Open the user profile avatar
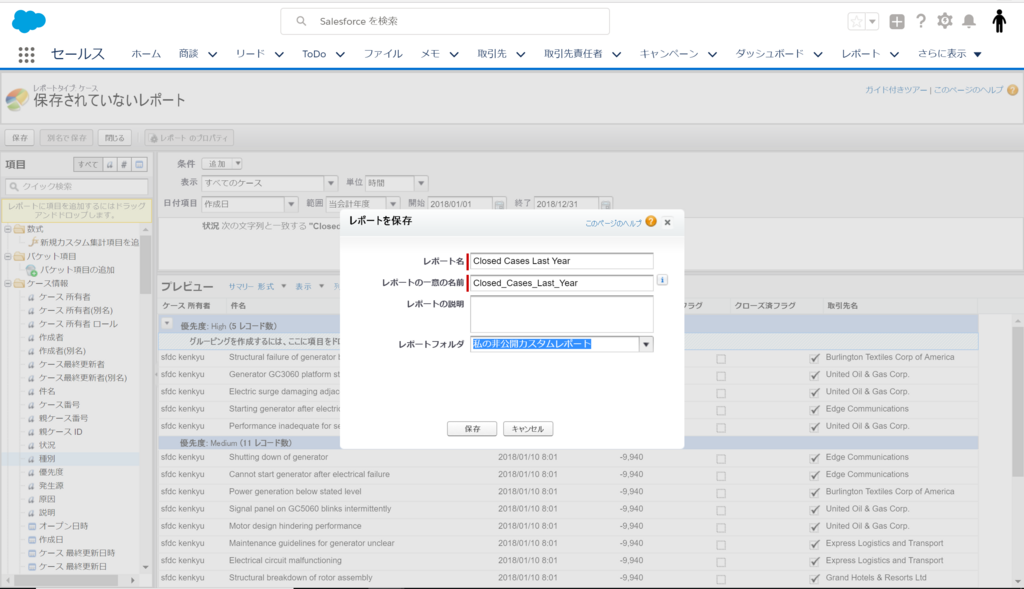Screen dimensions: 1024x589 999,21
